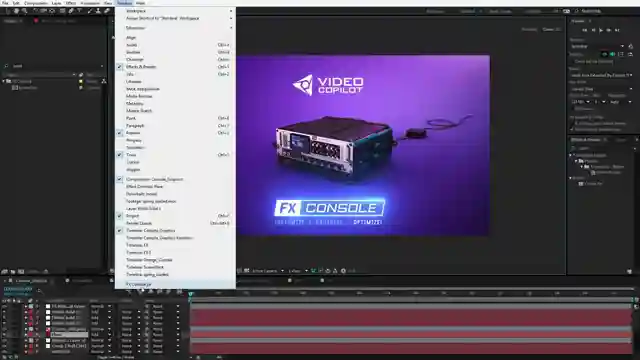
Task: Select the Pan Behind anchor point tool
Action: click(52, 11)
